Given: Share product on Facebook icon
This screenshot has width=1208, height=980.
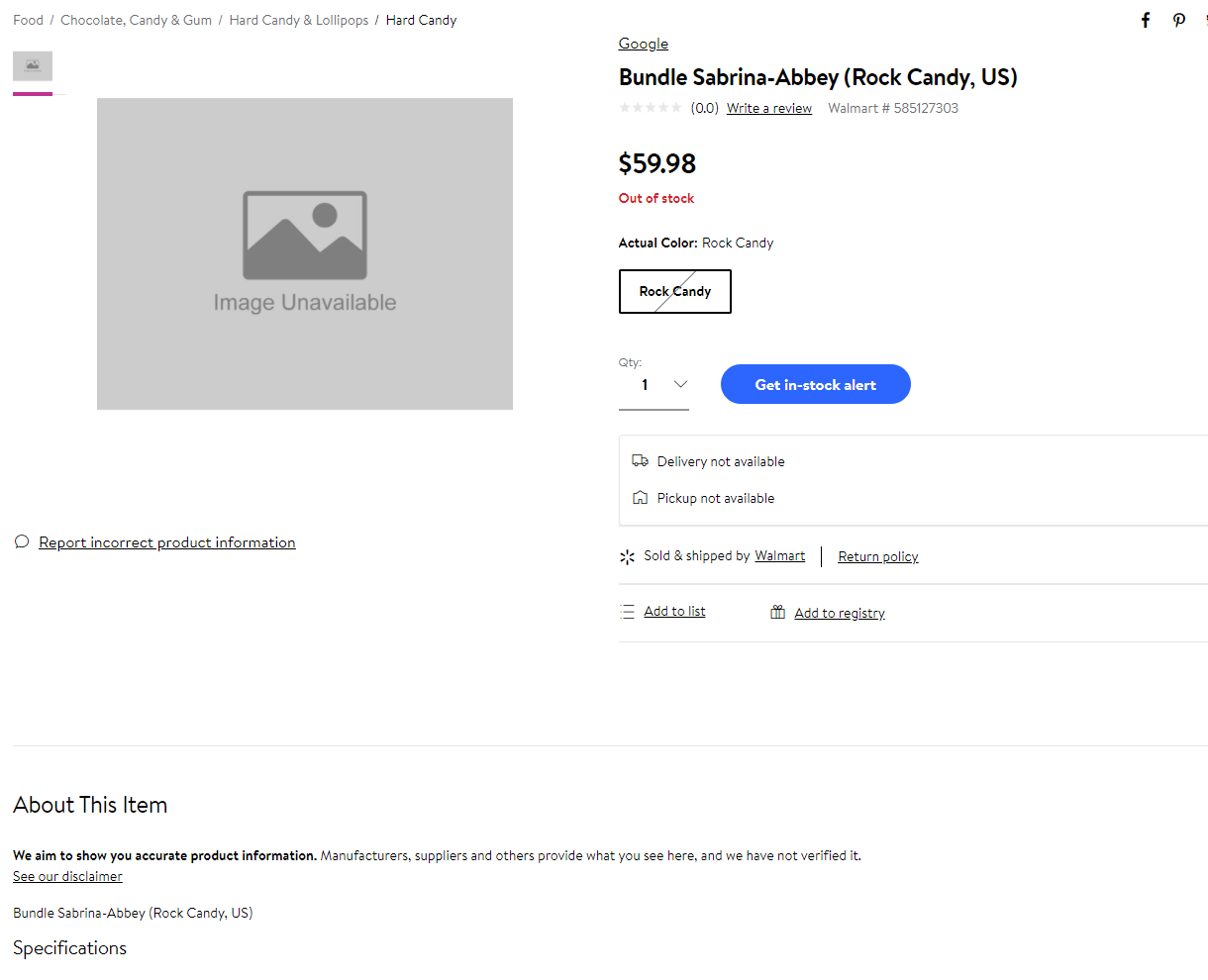Looking at the screenshot, I should (1146, 20).
